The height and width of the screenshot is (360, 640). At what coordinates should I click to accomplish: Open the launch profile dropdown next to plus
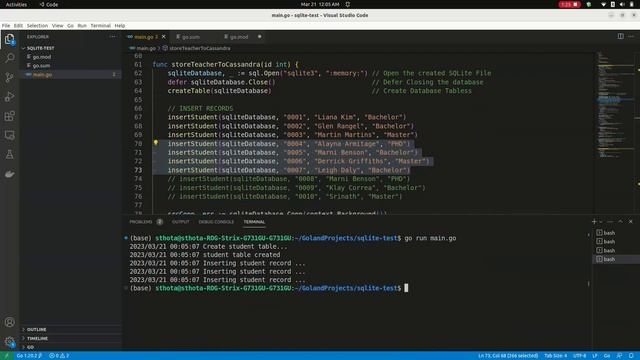[601, 222]
